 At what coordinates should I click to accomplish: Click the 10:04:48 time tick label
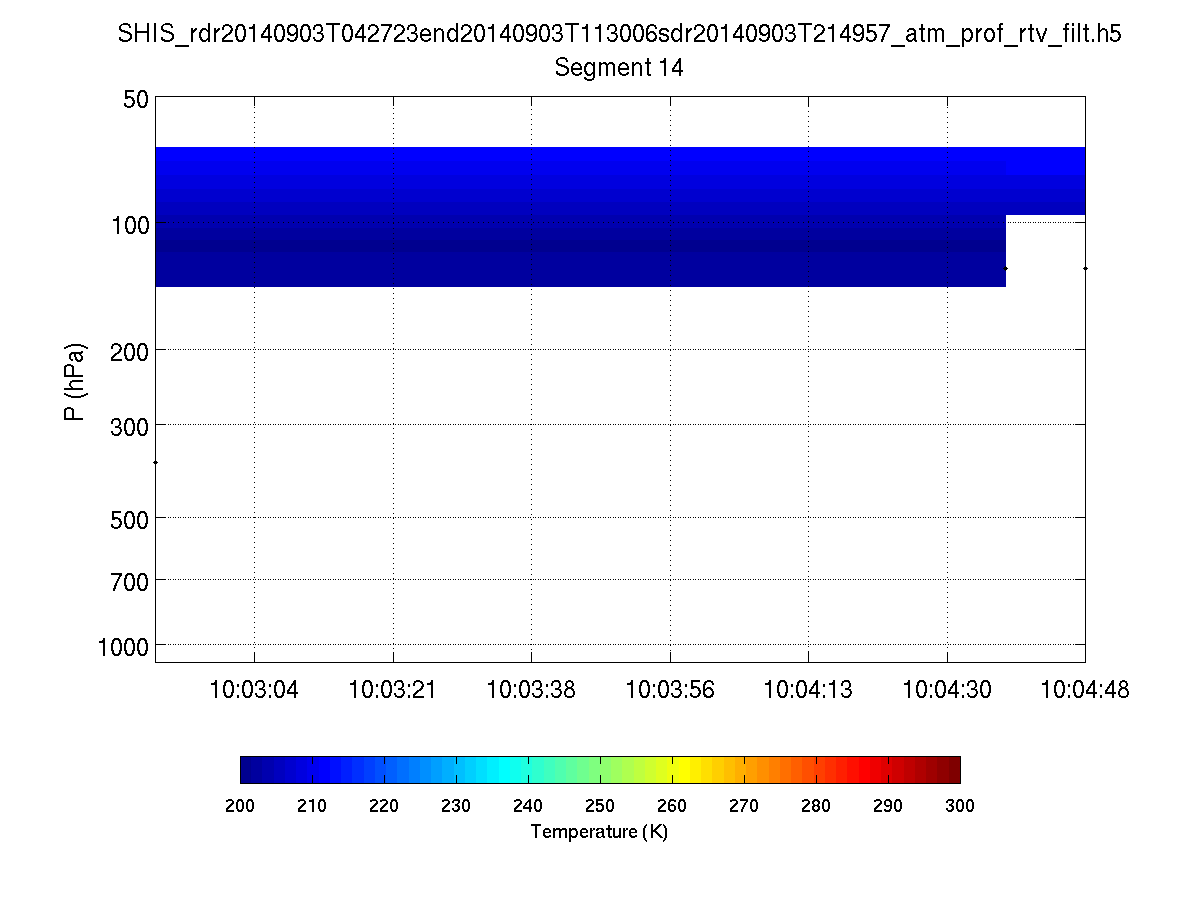click(1084, 690)
